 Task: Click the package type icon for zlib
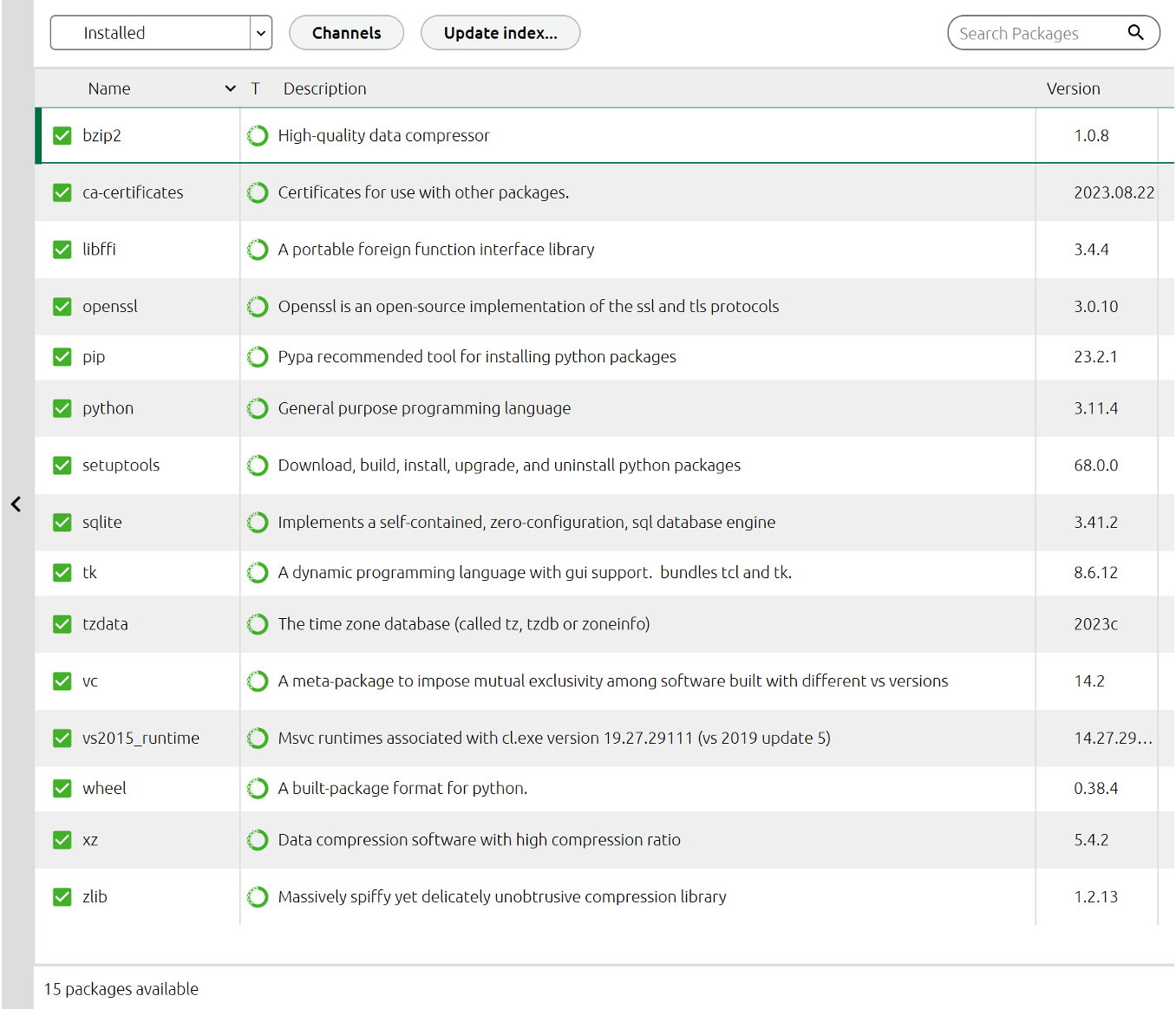[x=258, y=897]
